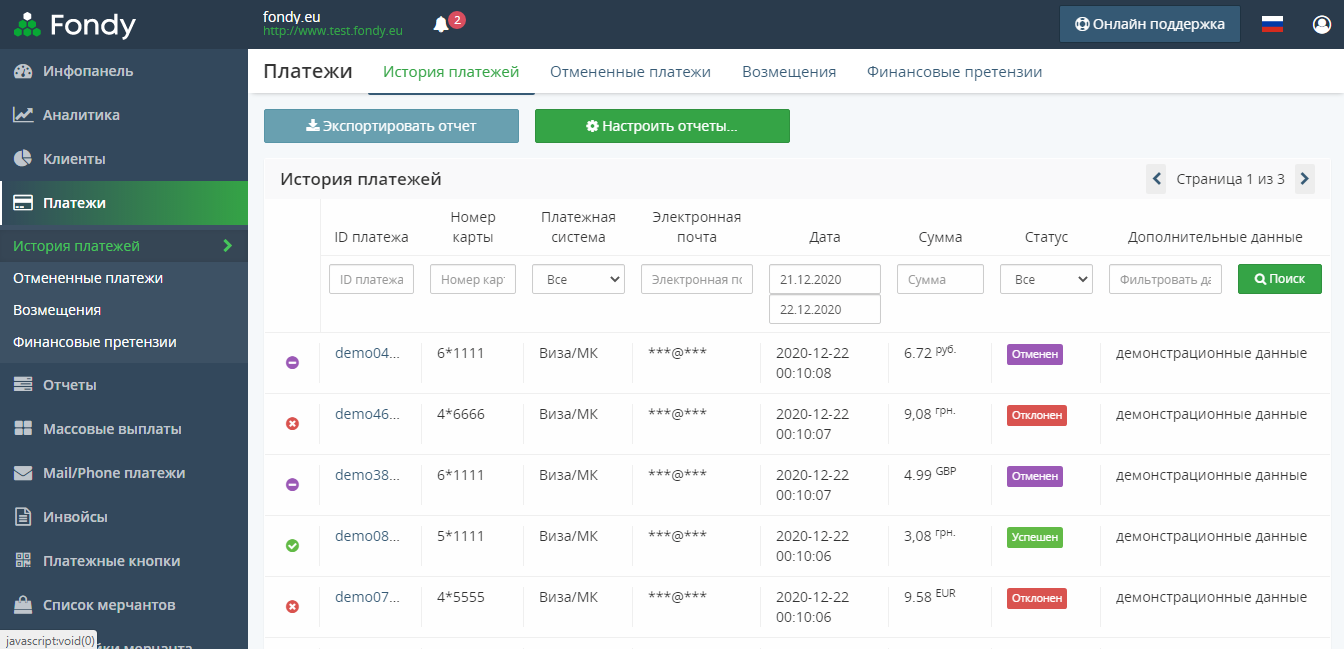This screenshot has width=1344, height=649.
Task: Click the Инвойсы document icon
Action: click(x=23, y=517)
